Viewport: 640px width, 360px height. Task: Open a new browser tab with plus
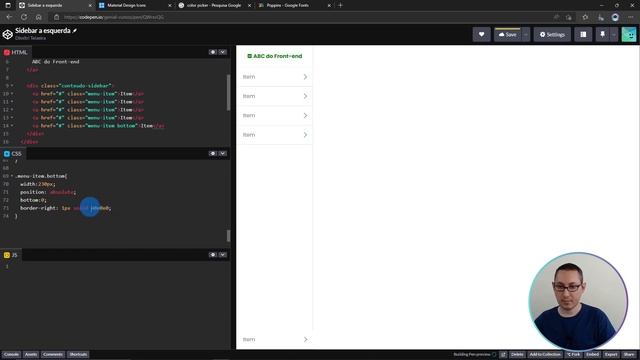(340, 5)
